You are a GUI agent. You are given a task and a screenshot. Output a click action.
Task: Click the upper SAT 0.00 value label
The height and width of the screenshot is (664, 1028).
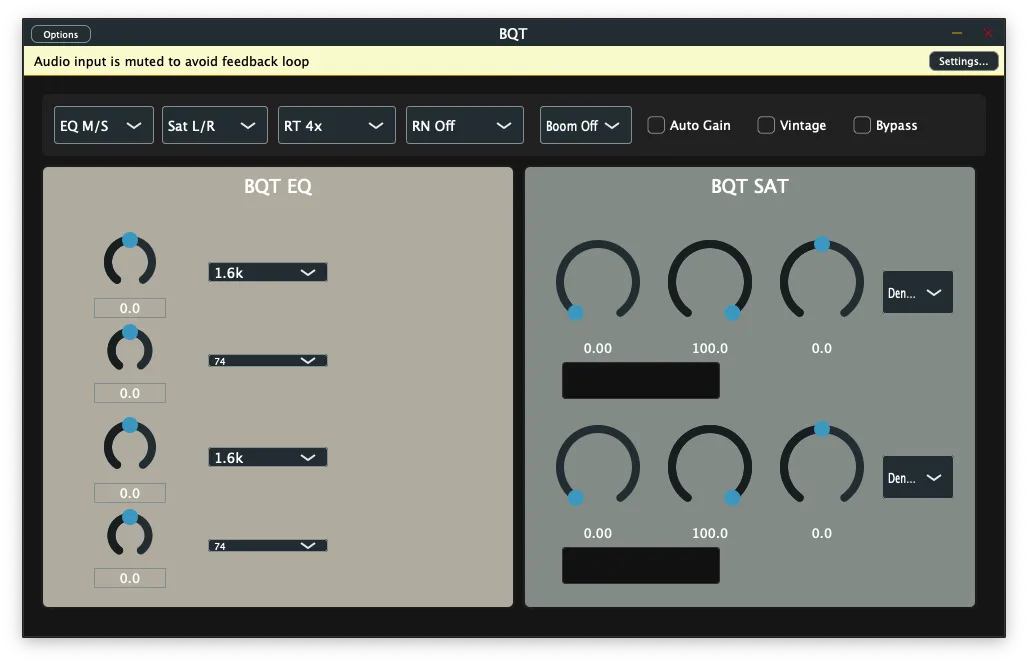point(598,348)
